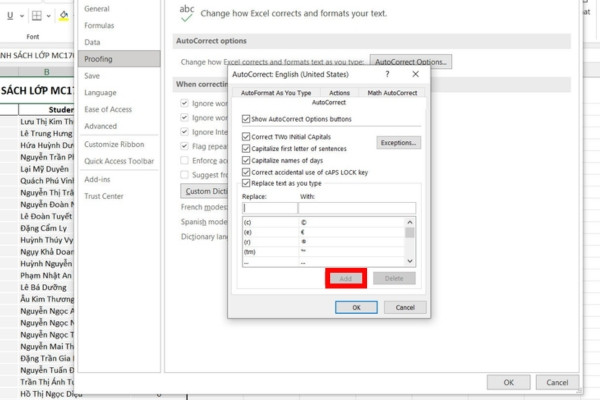Select cell with Phạm Nhật An
Image resolution: width=600 pixels, height=400 pixels.
coord(46,275)
